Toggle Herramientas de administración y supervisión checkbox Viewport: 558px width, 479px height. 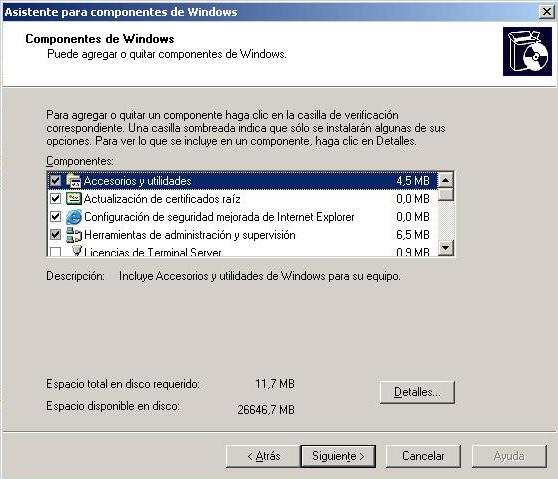click(55, 235)
